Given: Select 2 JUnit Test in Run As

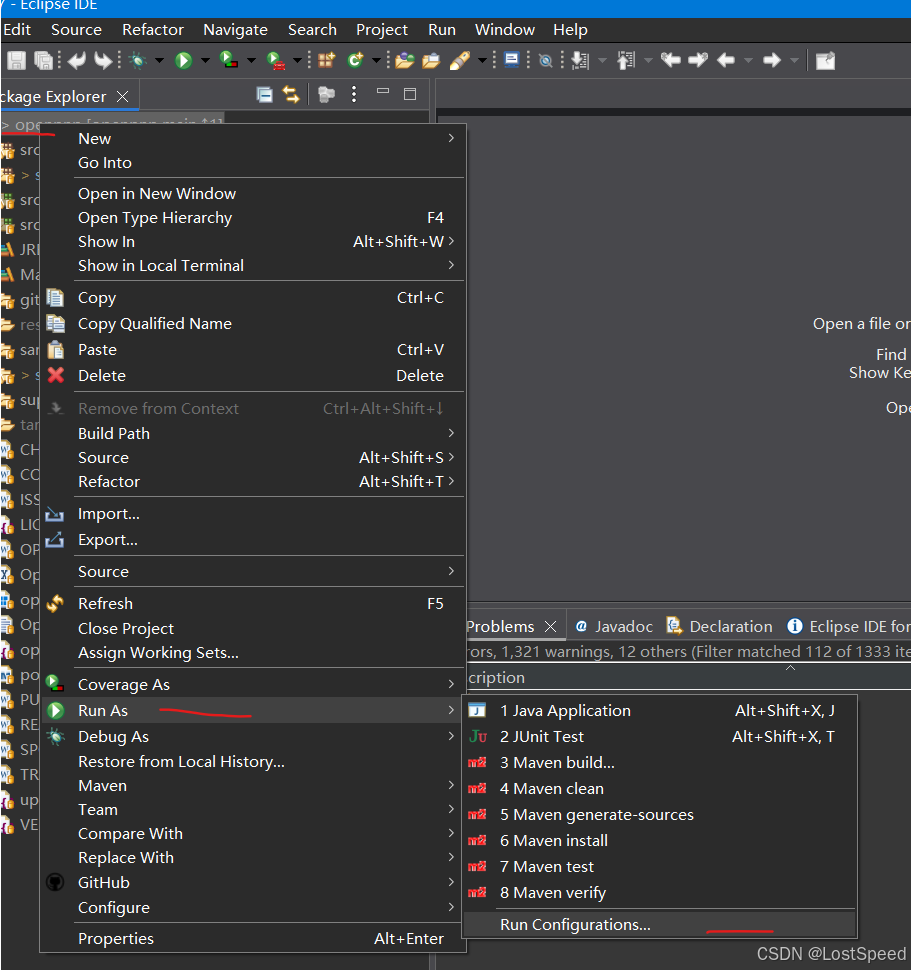Looking at the screenshot, I should click(659, 736).
